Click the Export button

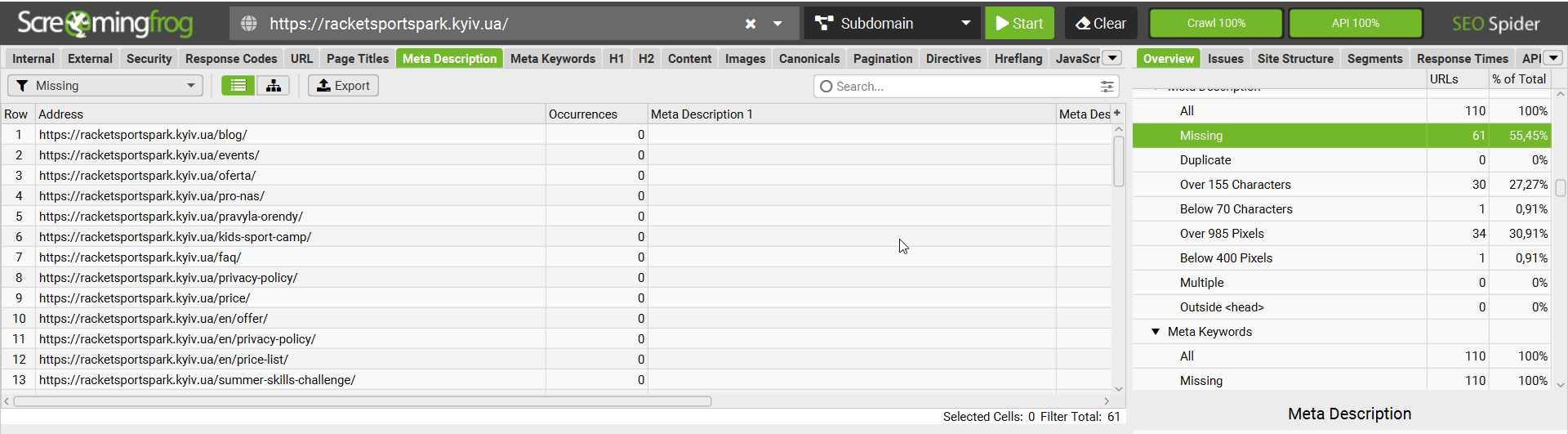343,86
